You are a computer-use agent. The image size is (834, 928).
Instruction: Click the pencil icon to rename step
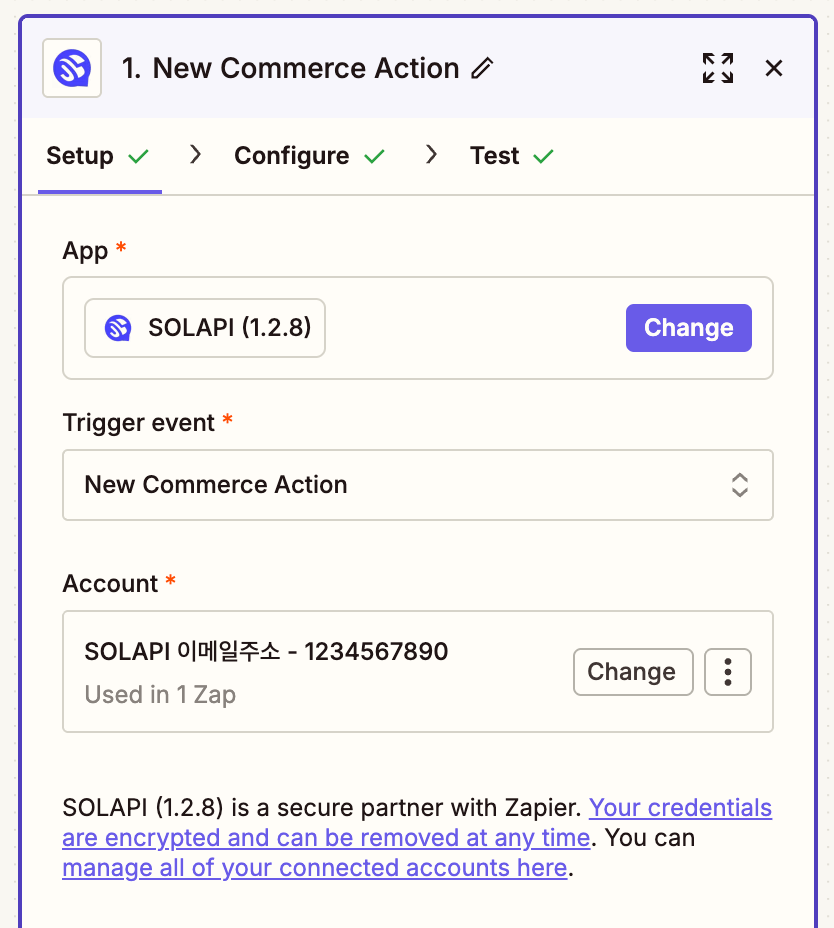[482, 68]
